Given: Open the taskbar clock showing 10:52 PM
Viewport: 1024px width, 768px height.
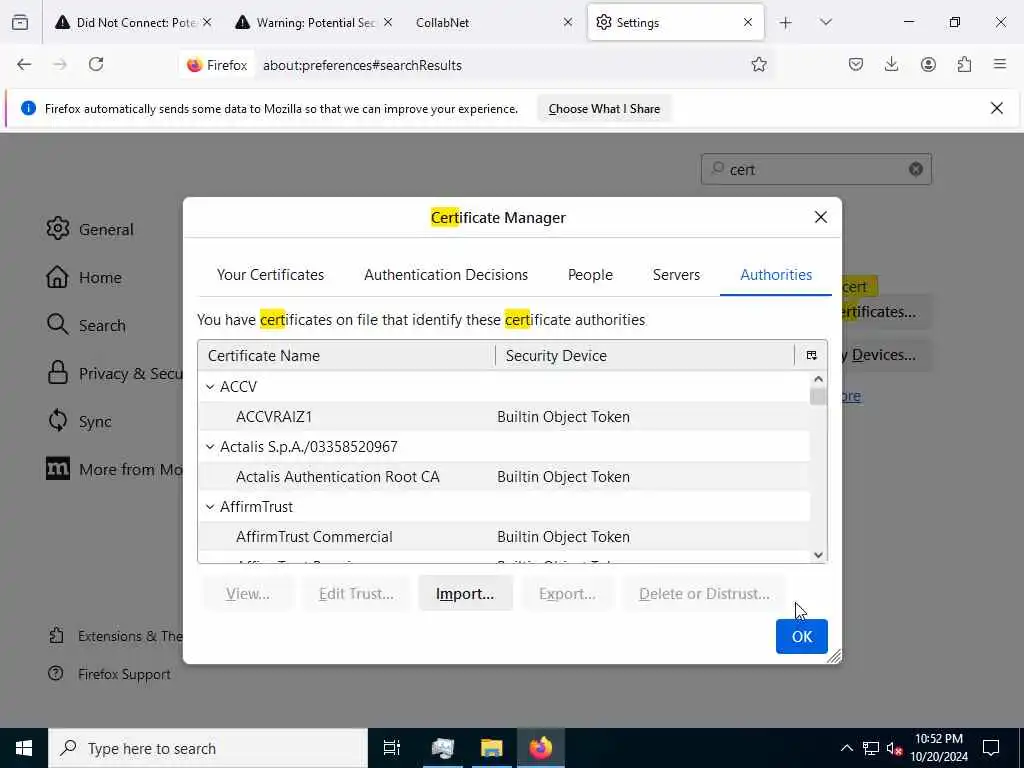Looking at the screenshot, I should 939,748.
